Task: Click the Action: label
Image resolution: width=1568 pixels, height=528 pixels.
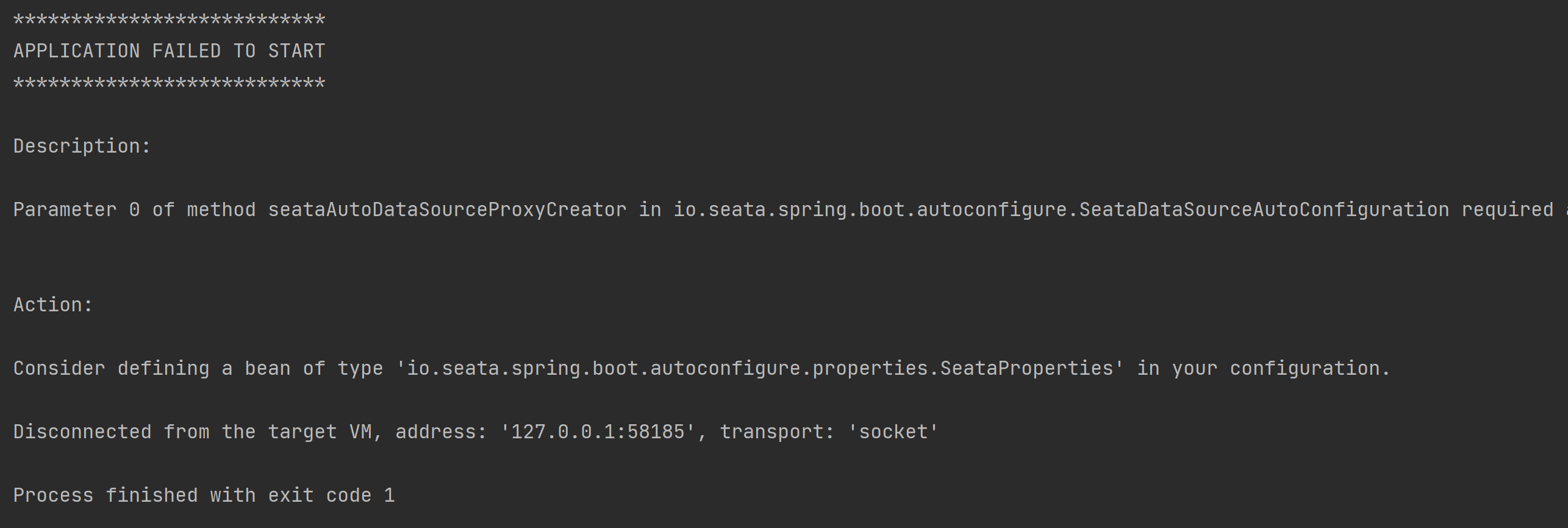Action: tap(53, 305)
